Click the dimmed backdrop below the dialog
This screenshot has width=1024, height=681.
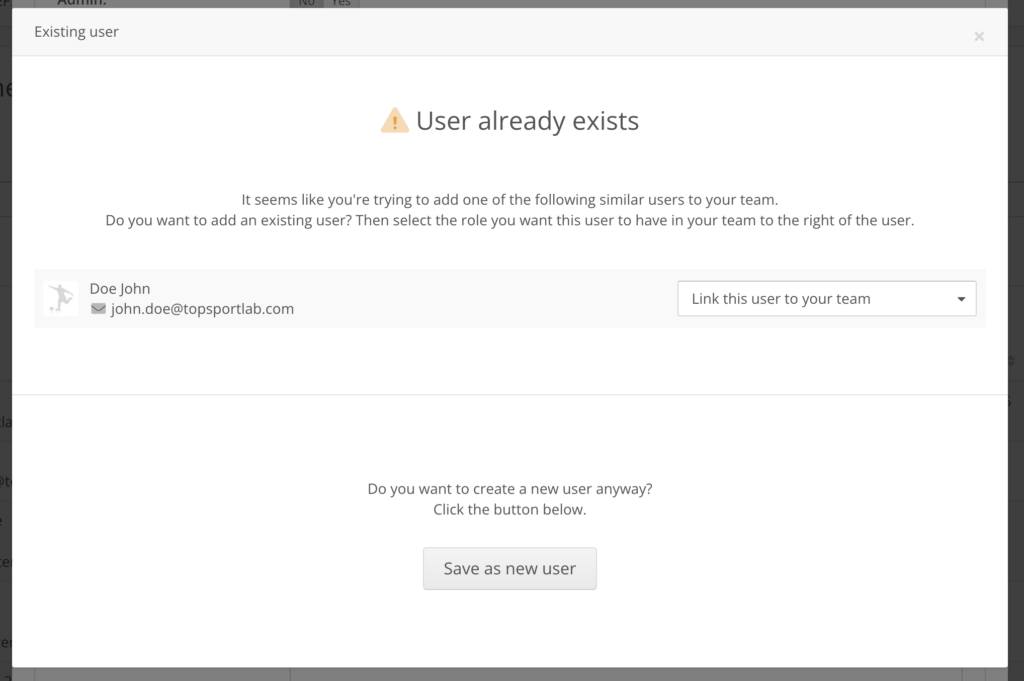(x=509, y=674)
